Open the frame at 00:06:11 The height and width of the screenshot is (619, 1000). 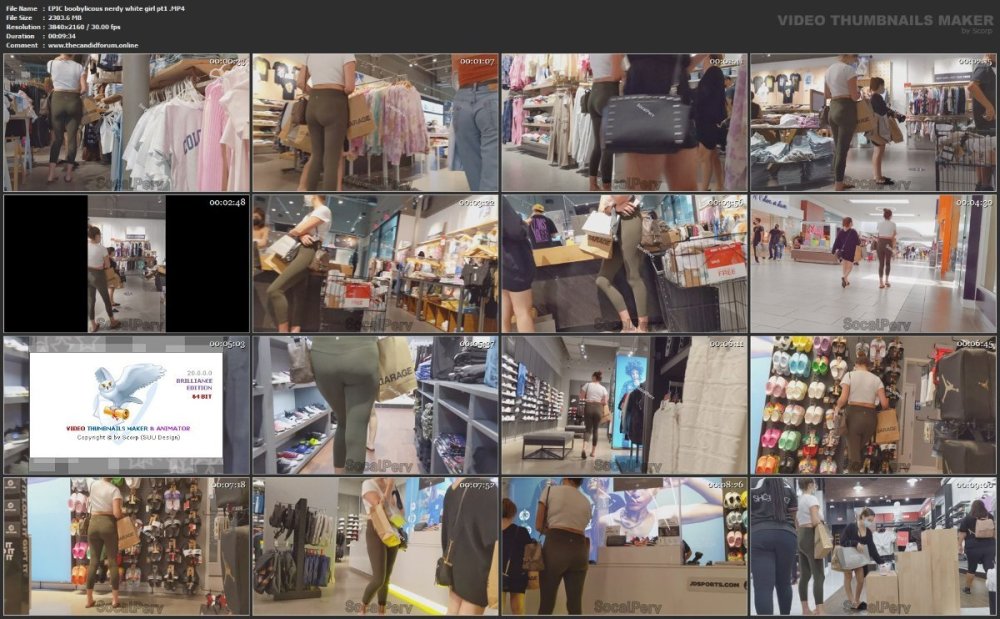pos(624,405)
